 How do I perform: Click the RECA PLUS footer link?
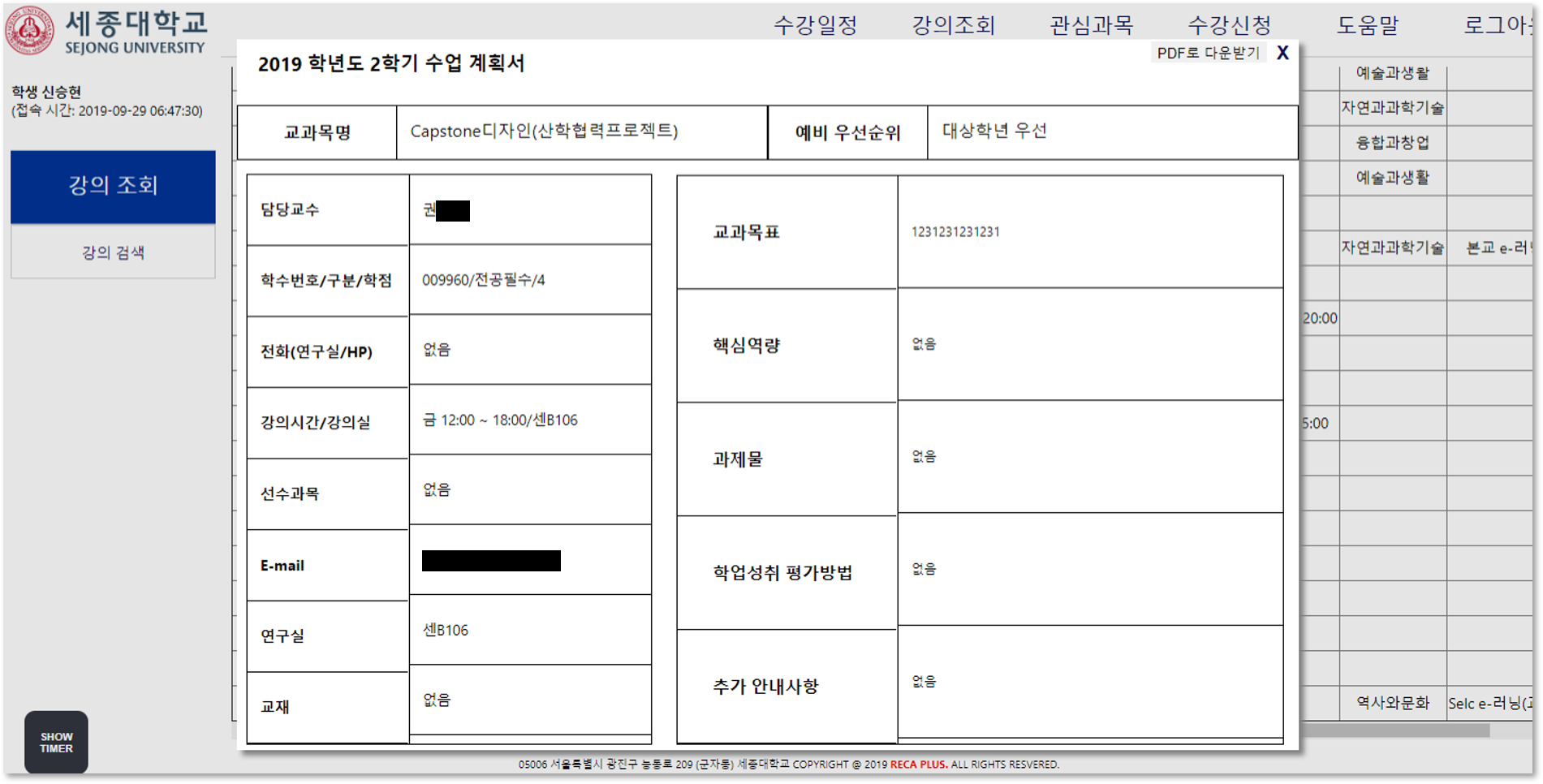pyautogui.click(x=918, y=765)
